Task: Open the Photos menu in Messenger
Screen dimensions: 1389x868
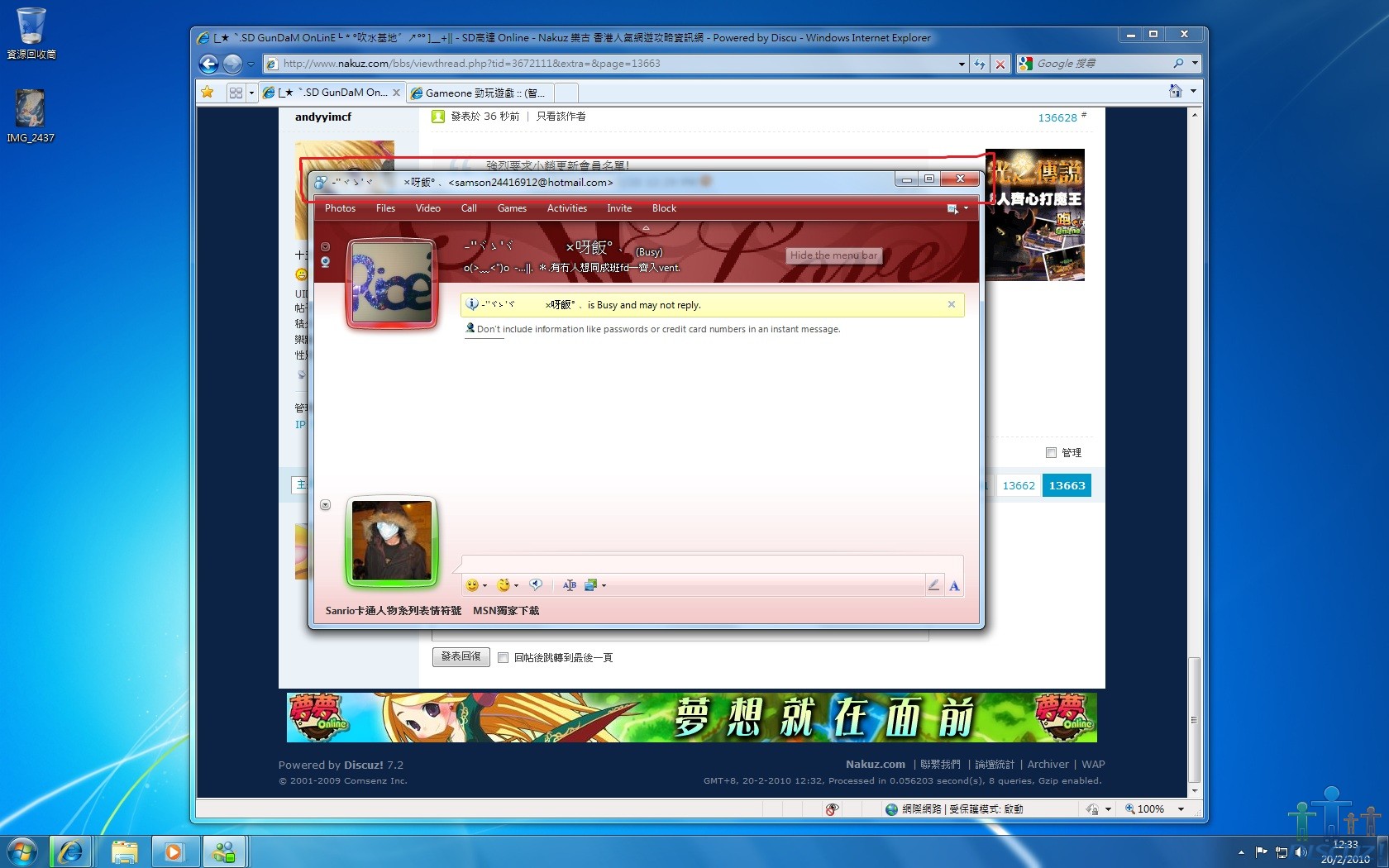Action: click(x=340, y=208)
